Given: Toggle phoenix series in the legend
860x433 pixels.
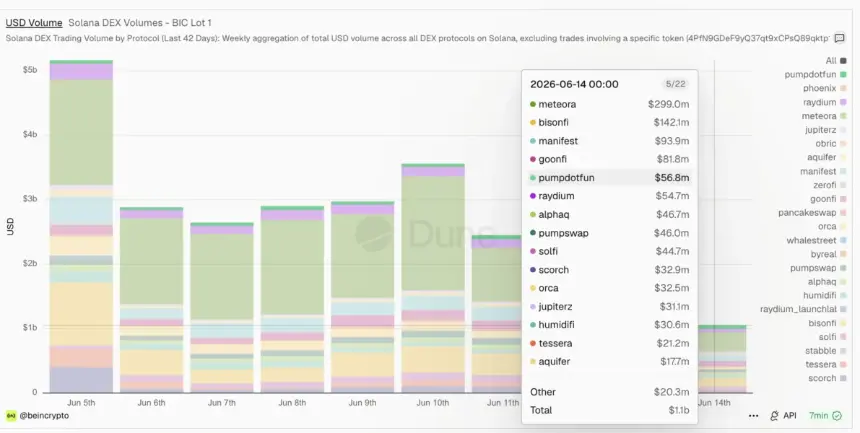Looking at the screenshot, I should pyautogui.click(x=824, y=88).
